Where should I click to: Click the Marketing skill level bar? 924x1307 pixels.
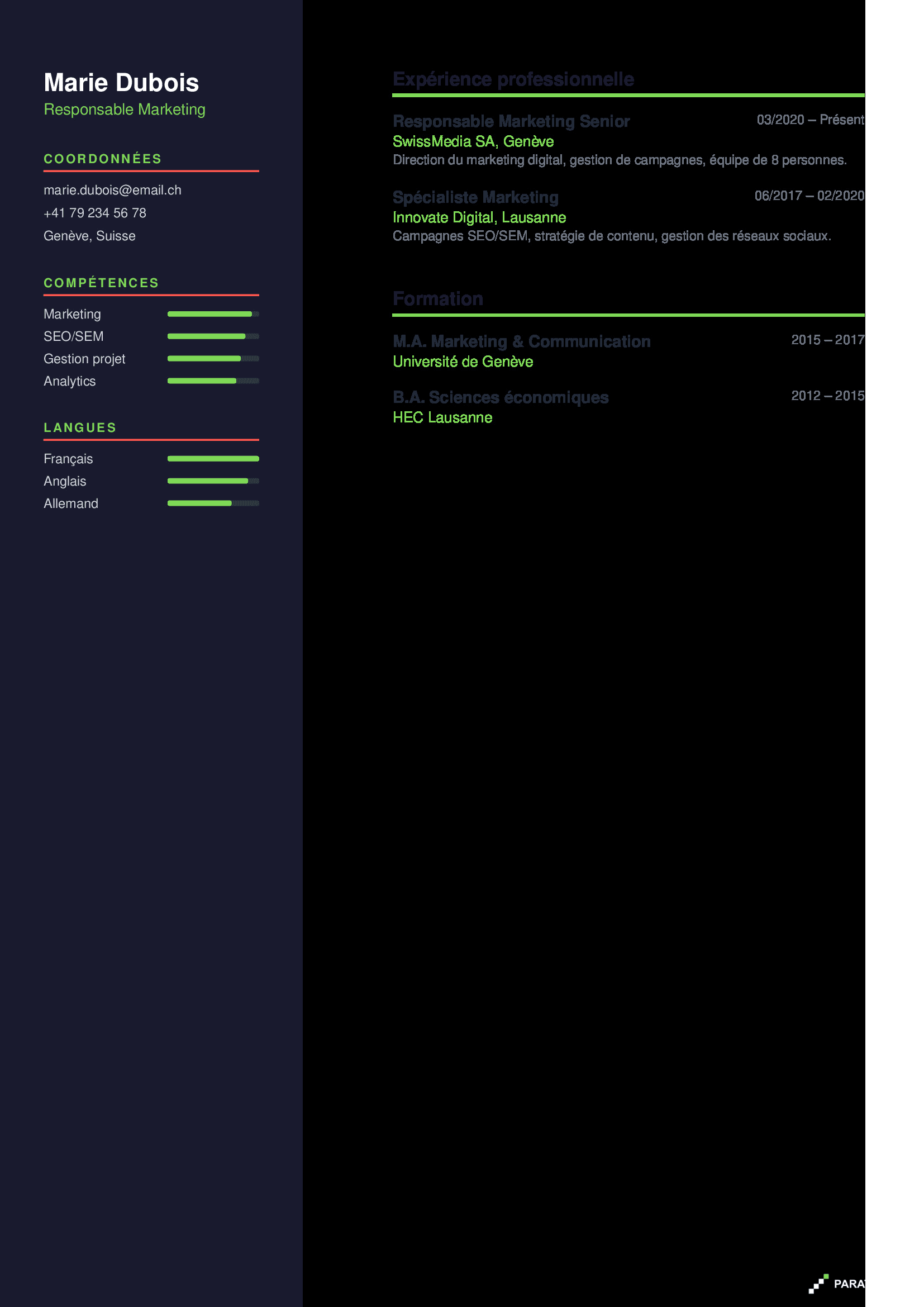[x=213, y=314]
